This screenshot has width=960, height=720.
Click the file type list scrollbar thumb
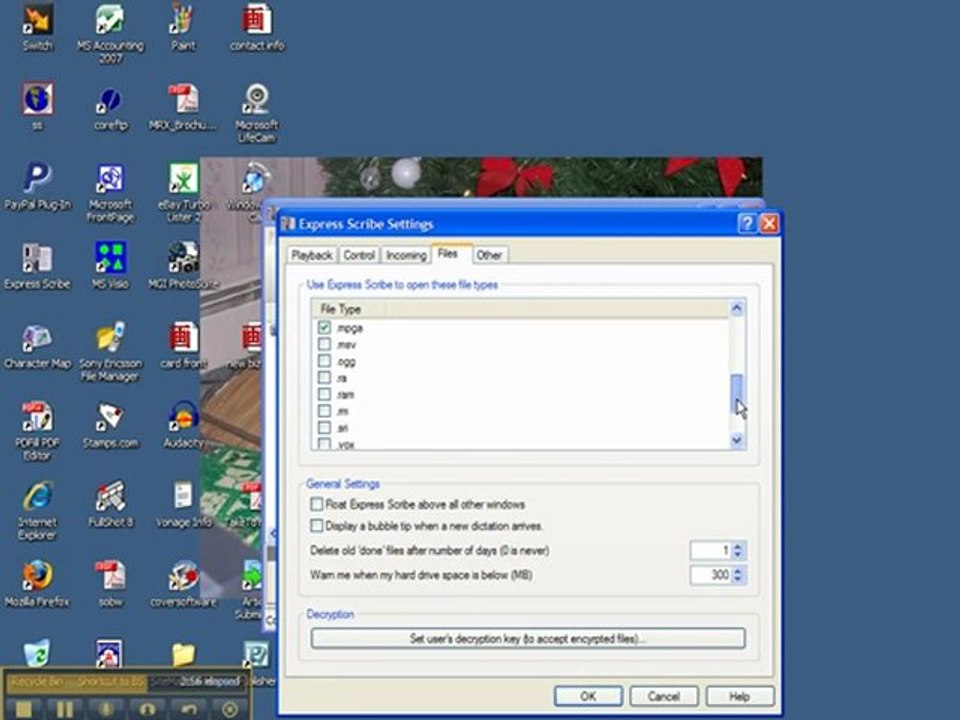pyautogui.click(x=737, y=393)
